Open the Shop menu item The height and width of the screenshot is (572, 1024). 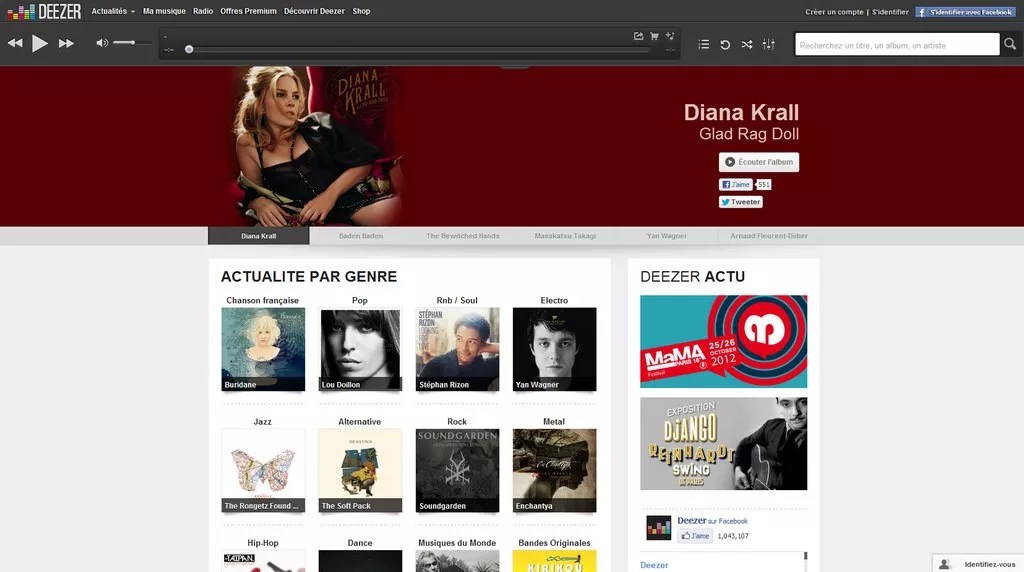[361, 11]
